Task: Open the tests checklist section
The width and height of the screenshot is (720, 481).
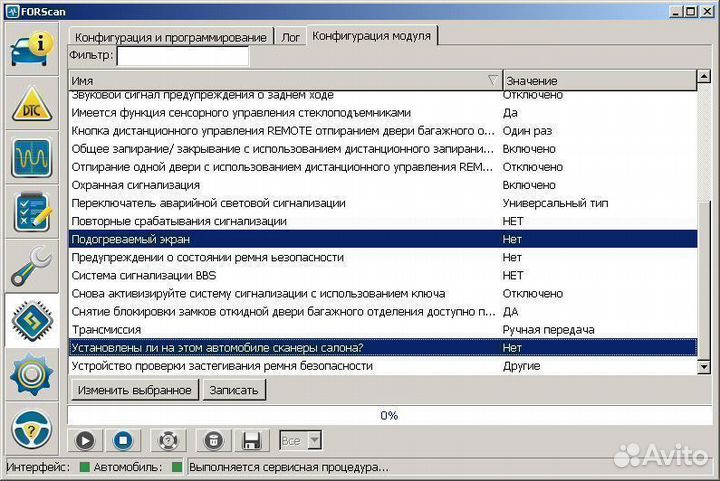Action: click(32, 212)
